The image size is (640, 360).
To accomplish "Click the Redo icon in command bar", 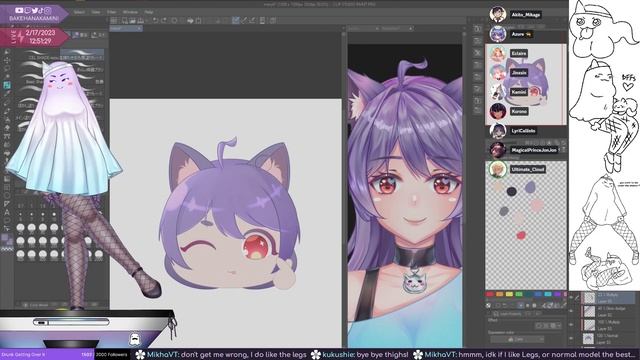I will tap(164, 20).
